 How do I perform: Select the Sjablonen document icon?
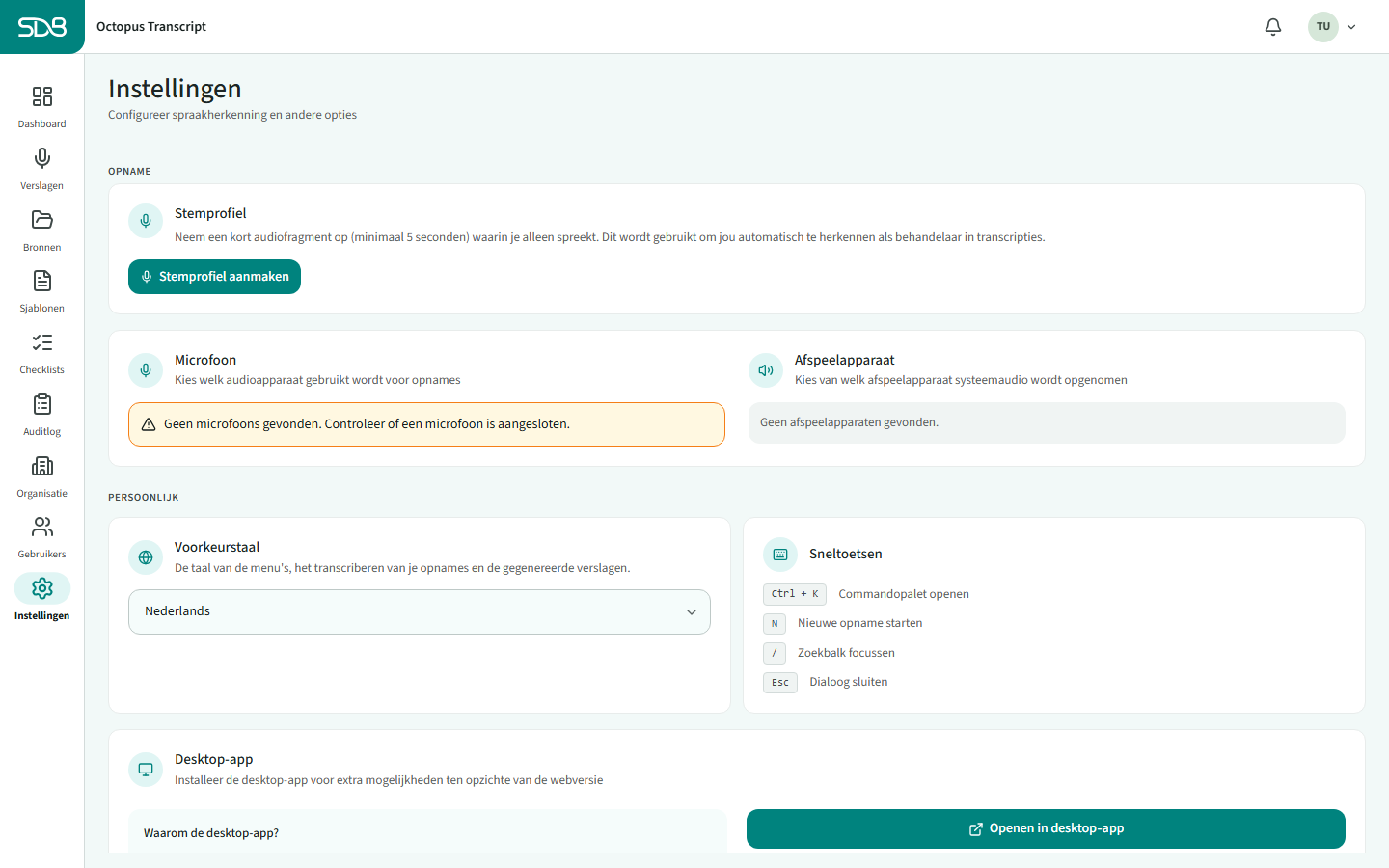(42, 281)
